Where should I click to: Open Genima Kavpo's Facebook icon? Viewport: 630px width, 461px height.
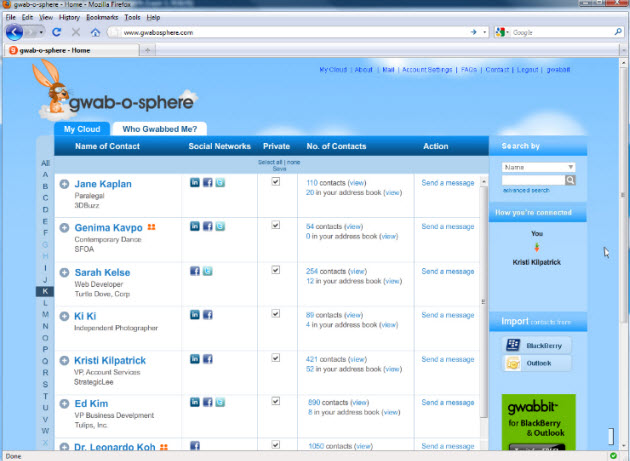pos(207,226)
